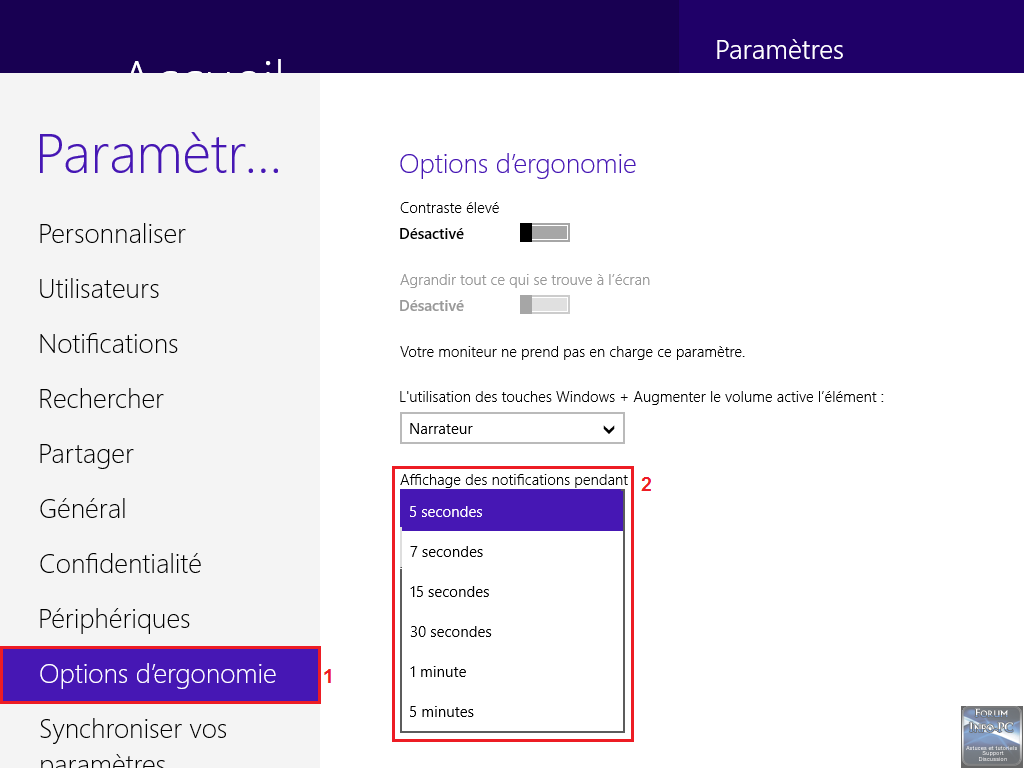The image size is (1024, 768).
Task: Toggle the disabled Agrandir tout switch
Action: click(x=545, y=304)
